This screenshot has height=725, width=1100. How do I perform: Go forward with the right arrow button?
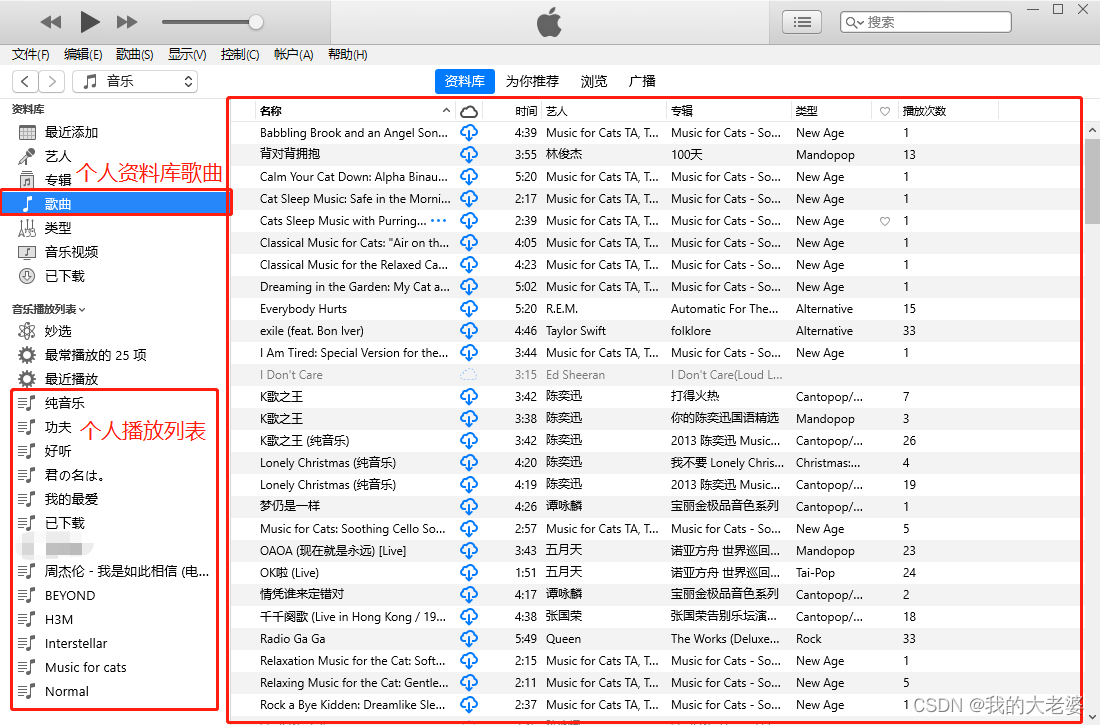52,81
